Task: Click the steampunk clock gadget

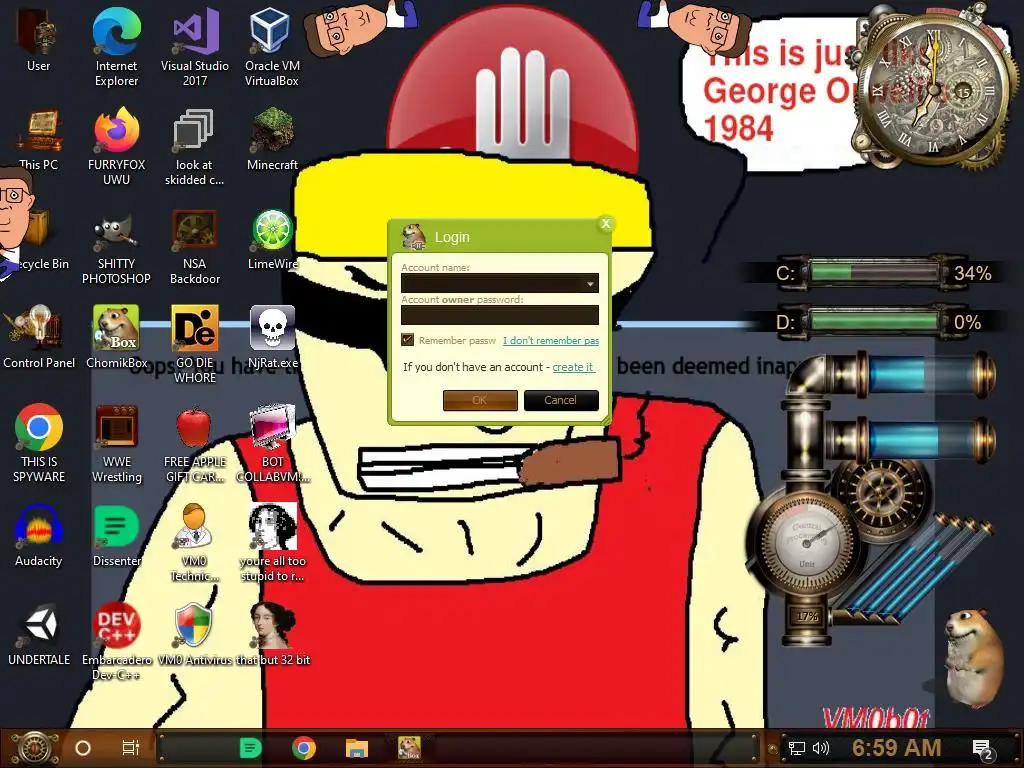Action: (x=933, y=88)
